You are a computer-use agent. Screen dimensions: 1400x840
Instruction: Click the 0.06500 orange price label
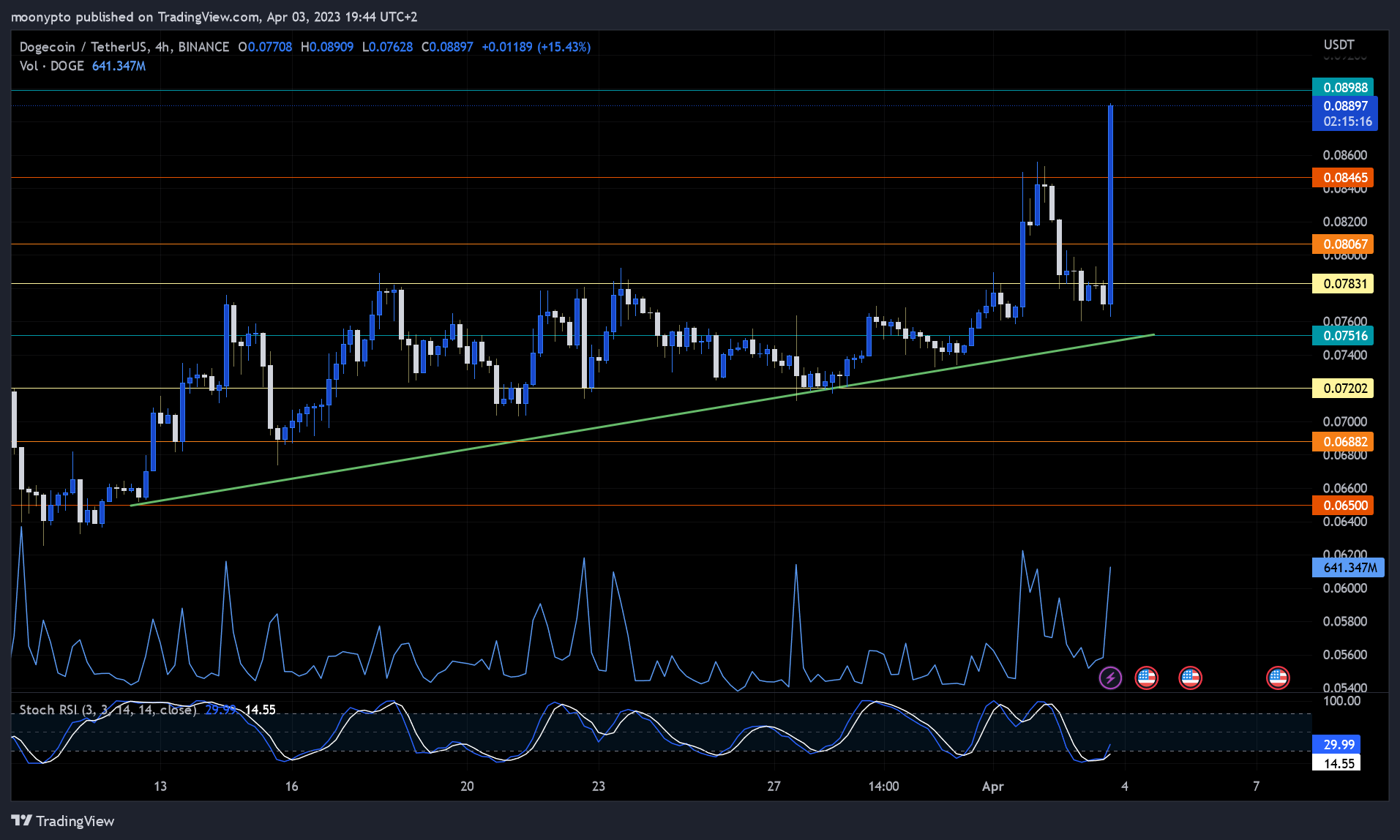(x=1343, y=505)
